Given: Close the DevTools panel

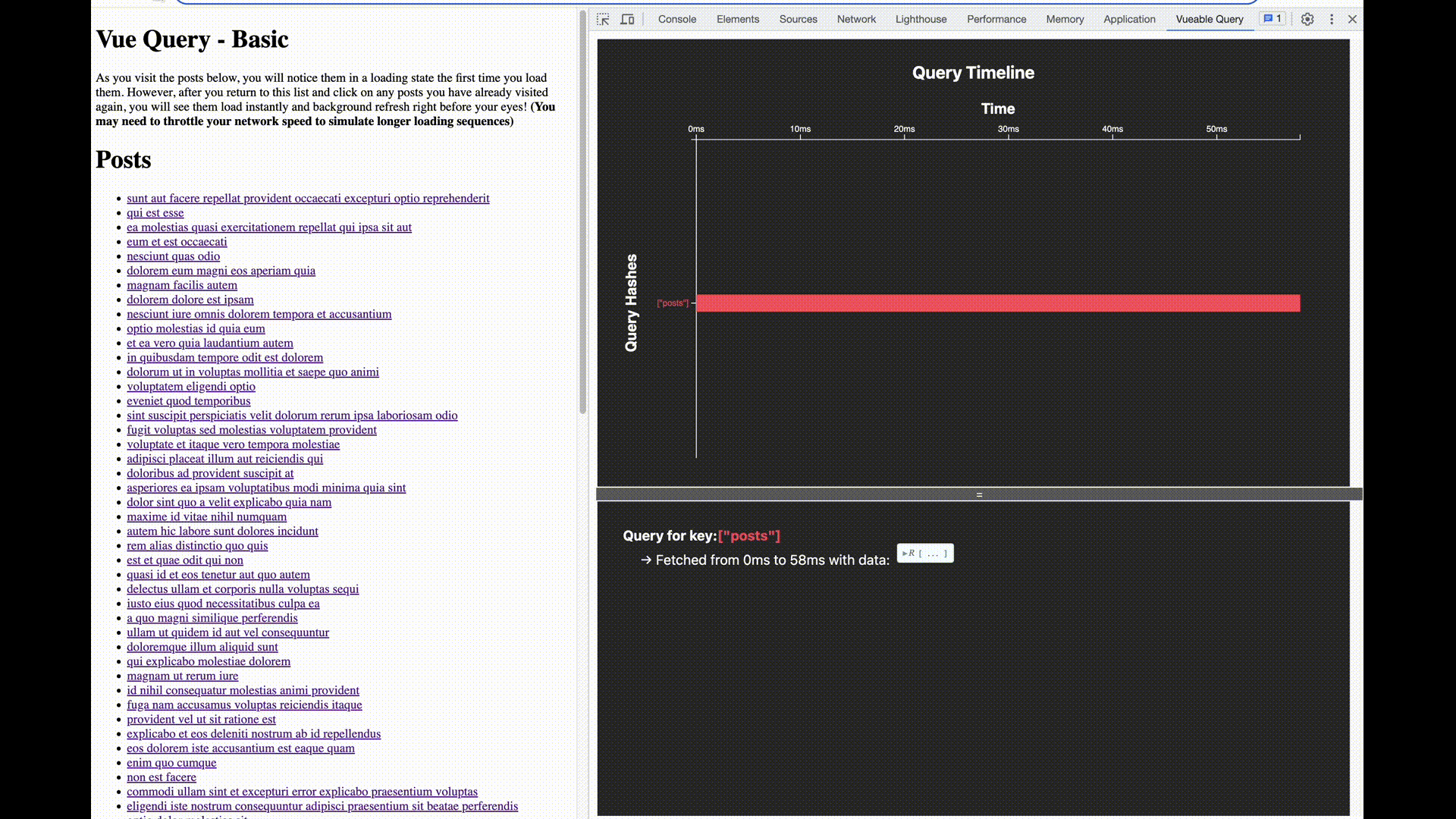Looking at the screenshot, I should pos(1352,19).
